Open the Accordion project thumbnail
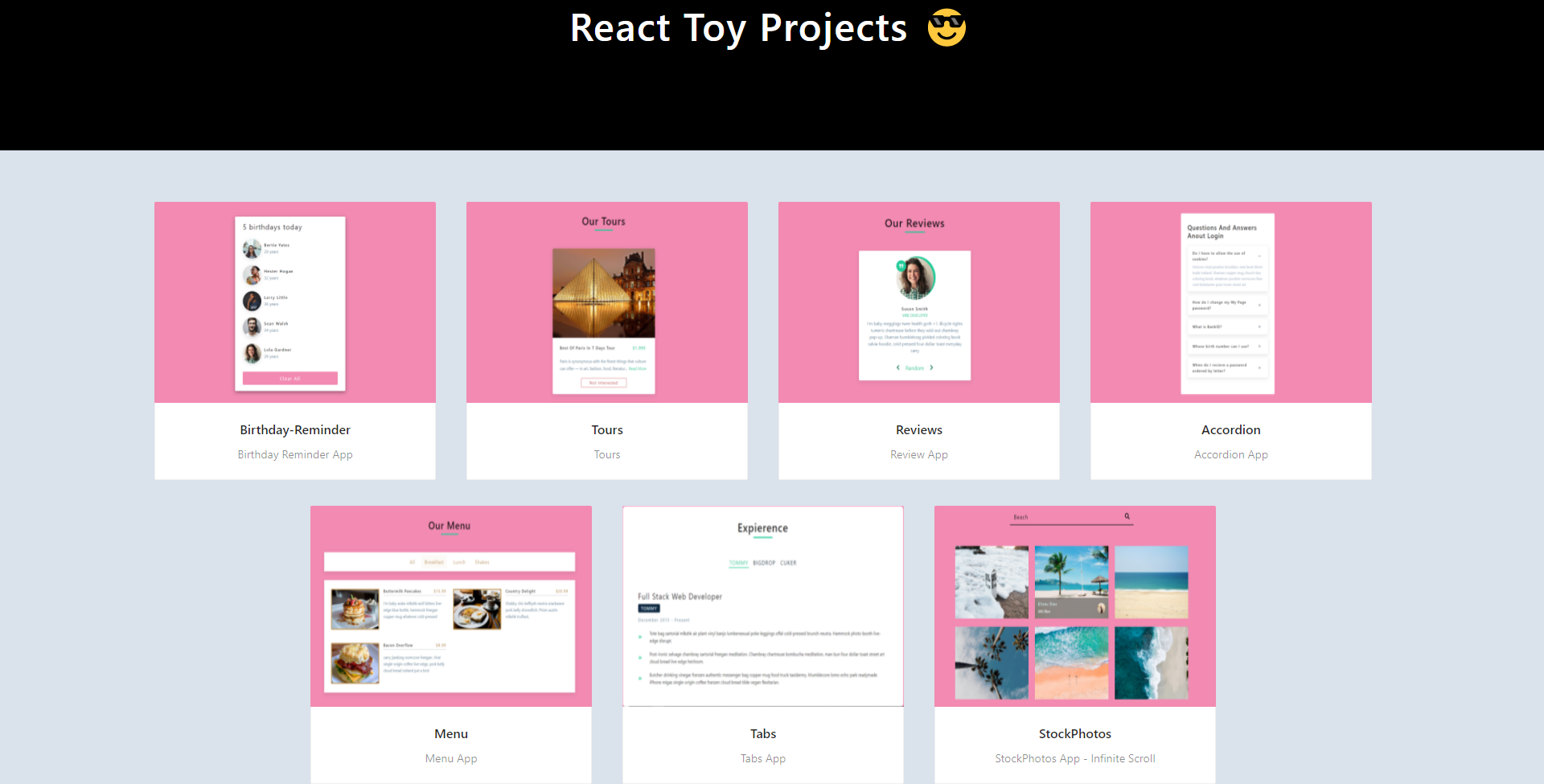Image resolution: width=1544 pixels, height=784 pixels. [x=1231, y=302]
